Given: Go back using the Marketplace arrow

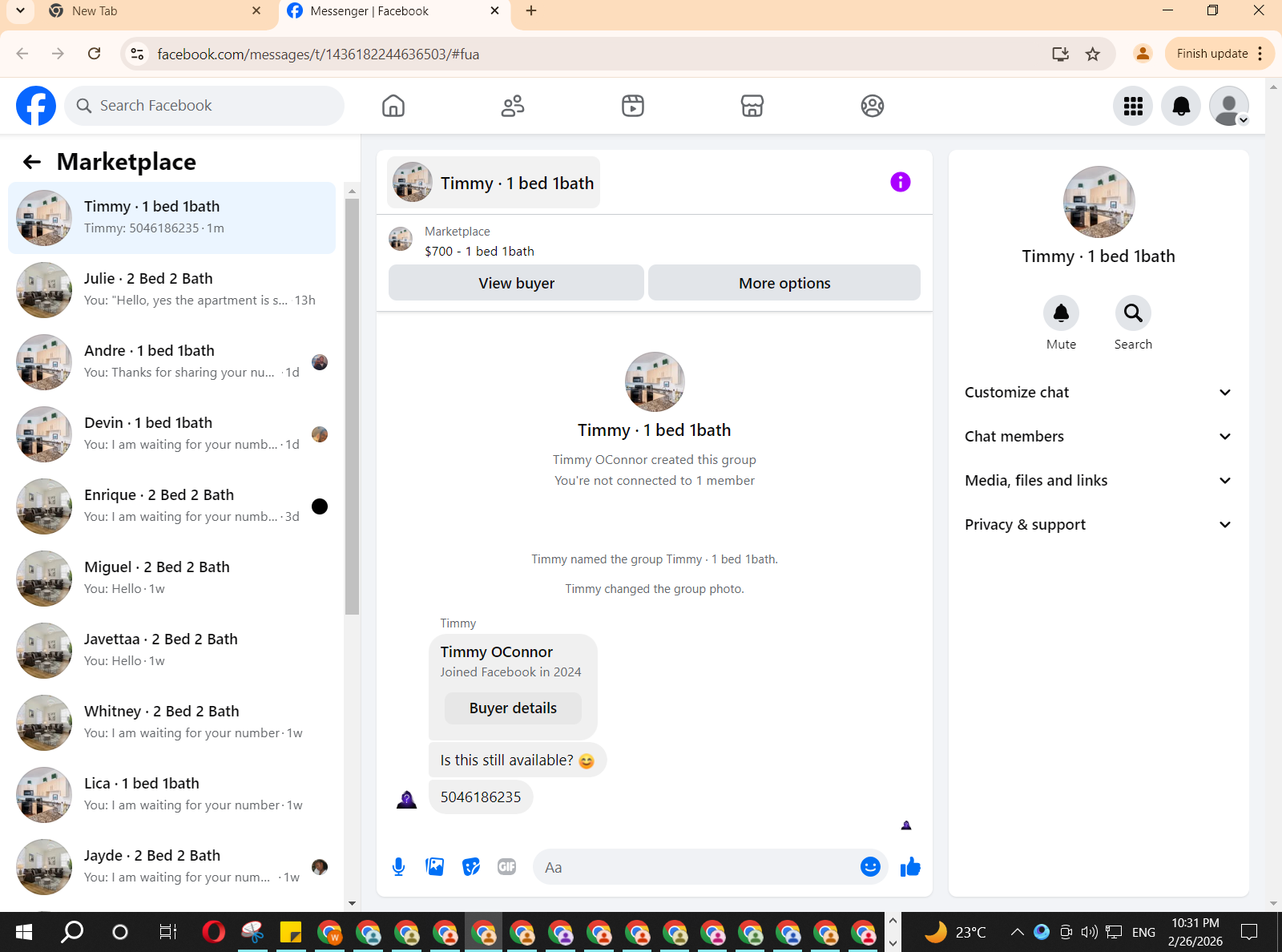Looking at the screenshot, I should pos(32,162).
